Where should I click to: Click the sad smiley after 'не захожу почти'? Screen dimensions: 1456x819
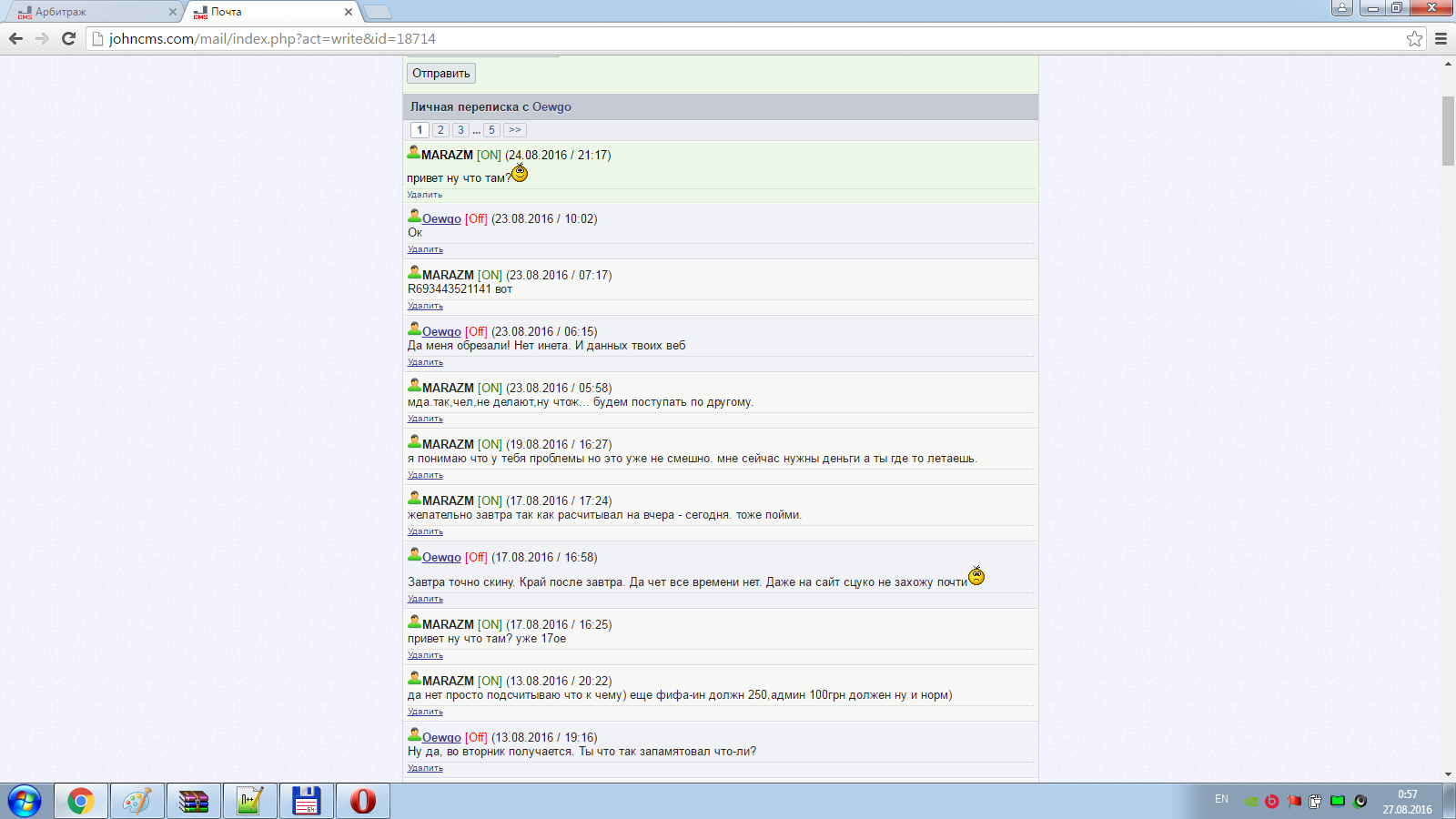(976, 576)
